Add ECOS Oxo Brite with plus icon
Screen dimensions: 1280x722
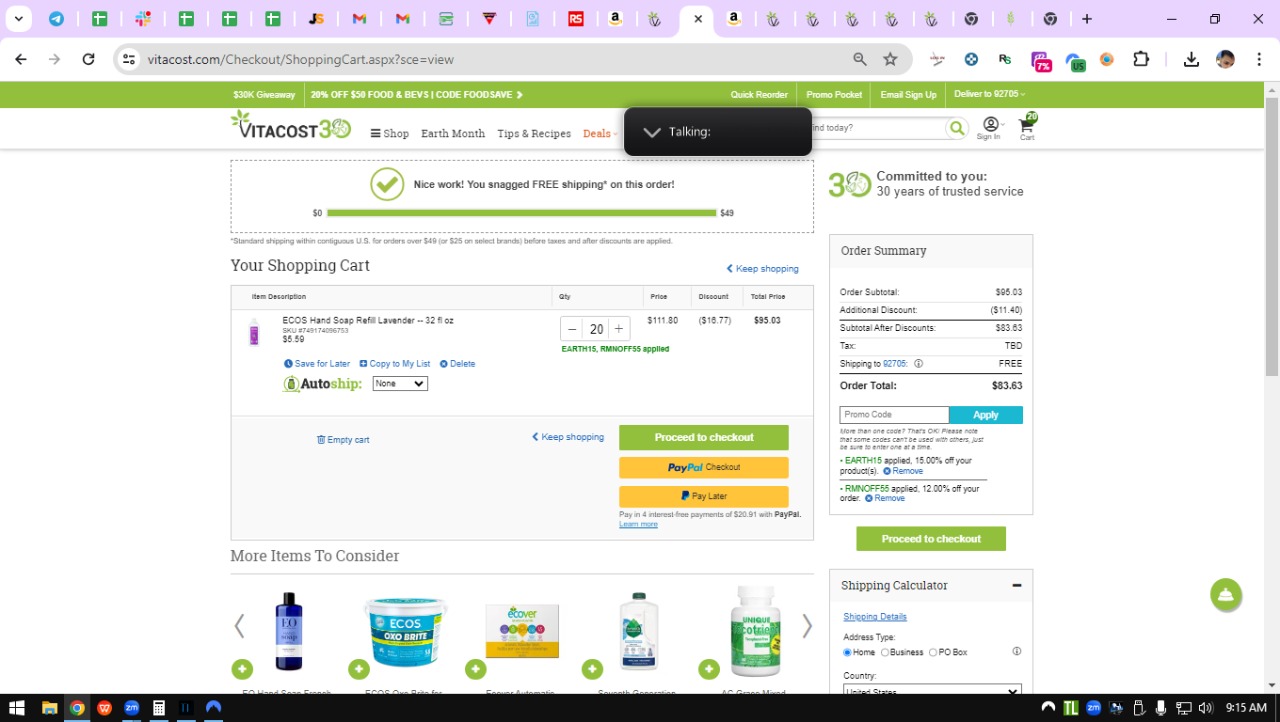pyautogui.click(x=359, y=669)
